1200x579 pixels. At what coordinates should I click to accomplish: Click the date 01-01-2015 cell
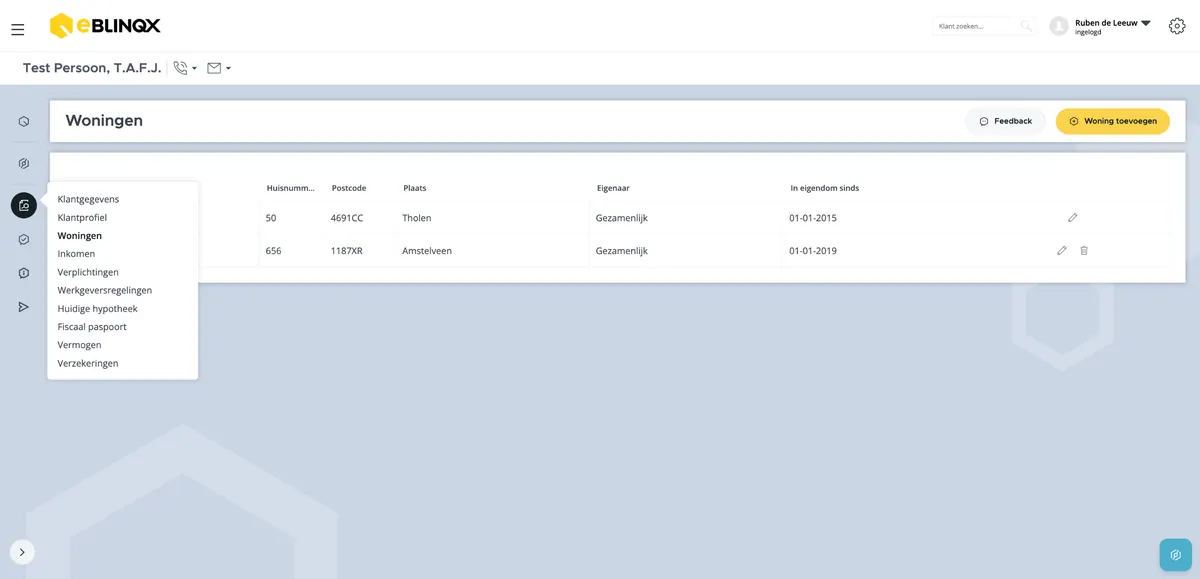click(813, 218)
